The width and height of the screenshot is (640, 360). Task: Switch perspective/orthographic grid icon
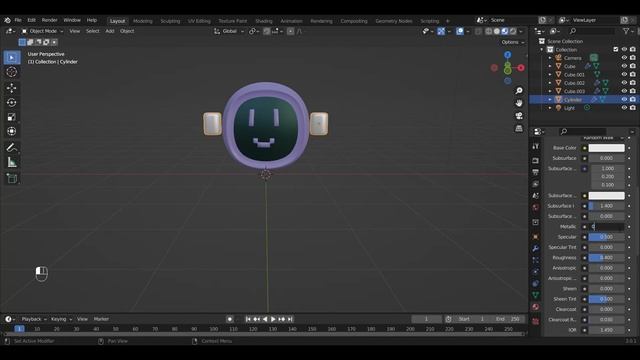coord(519,129)
